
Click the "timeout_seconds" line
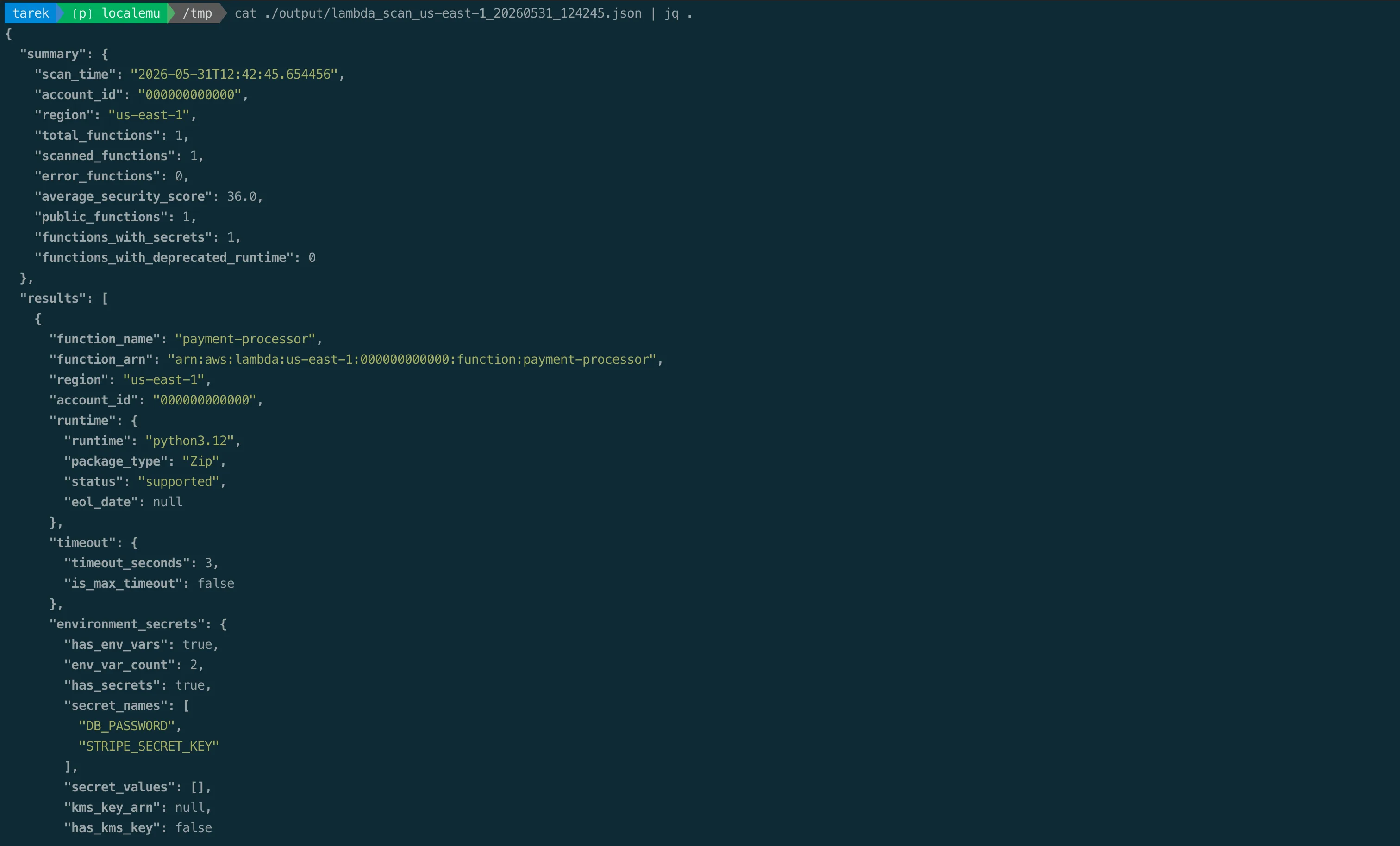pos(142,563)
